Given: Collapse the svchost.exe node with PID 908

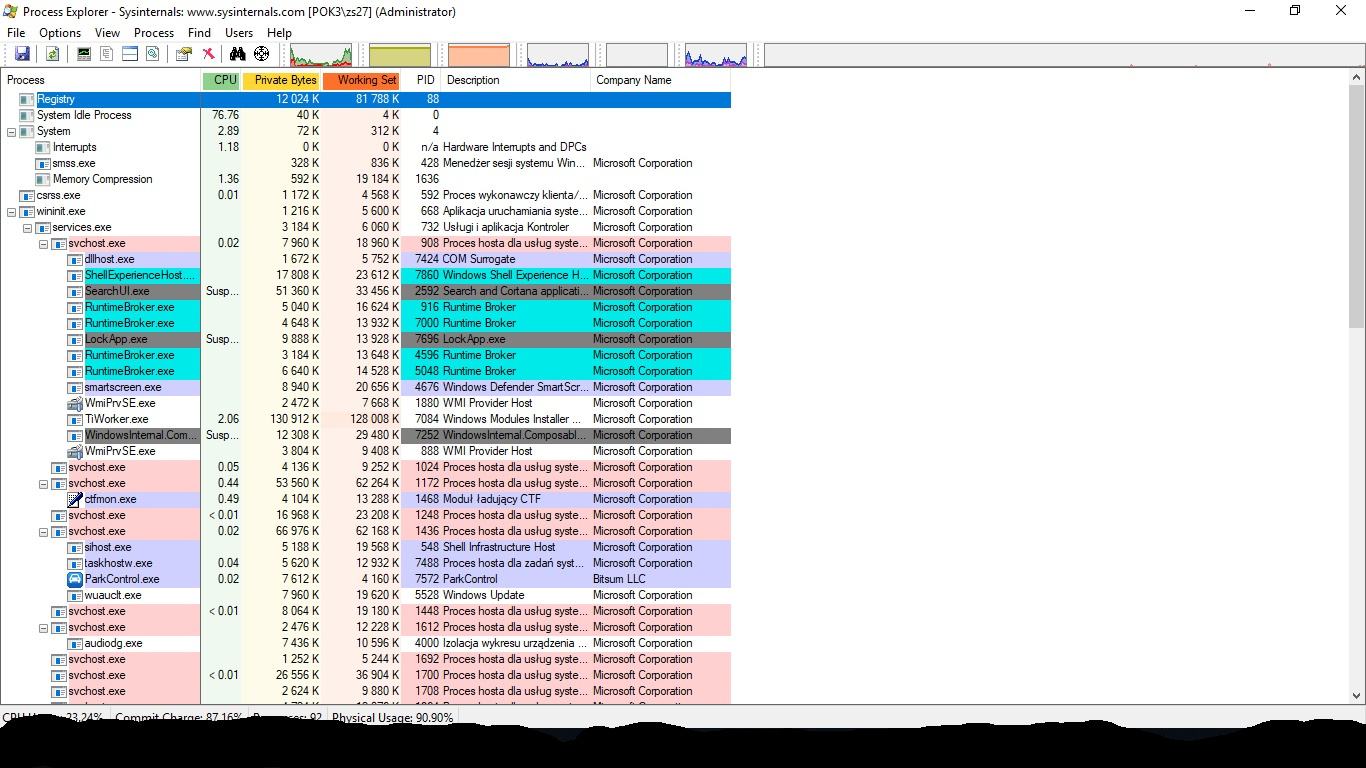Looking at the screenshot, I should point(44,243).
